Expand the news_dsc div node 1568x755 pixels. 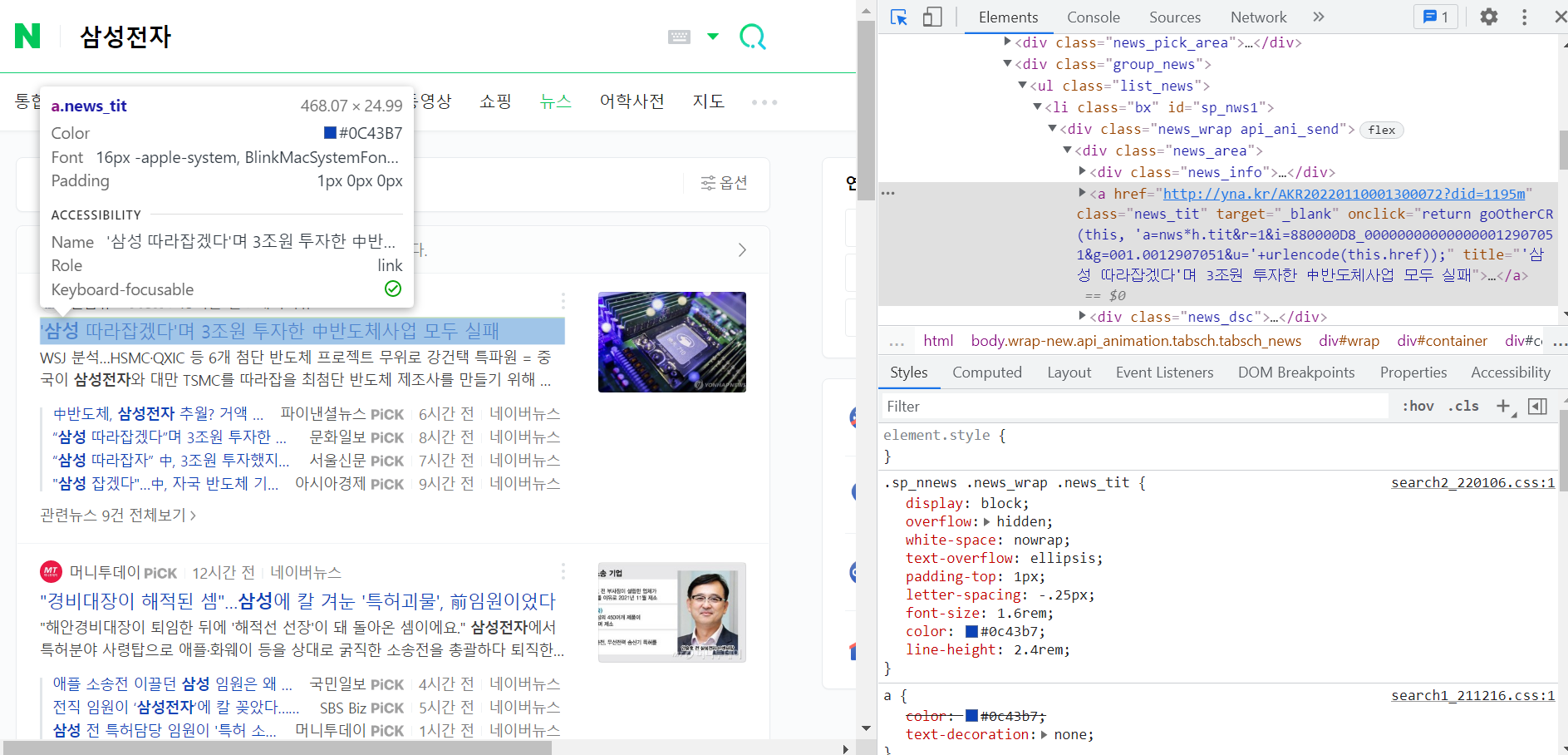click(x=1083, y=316)
